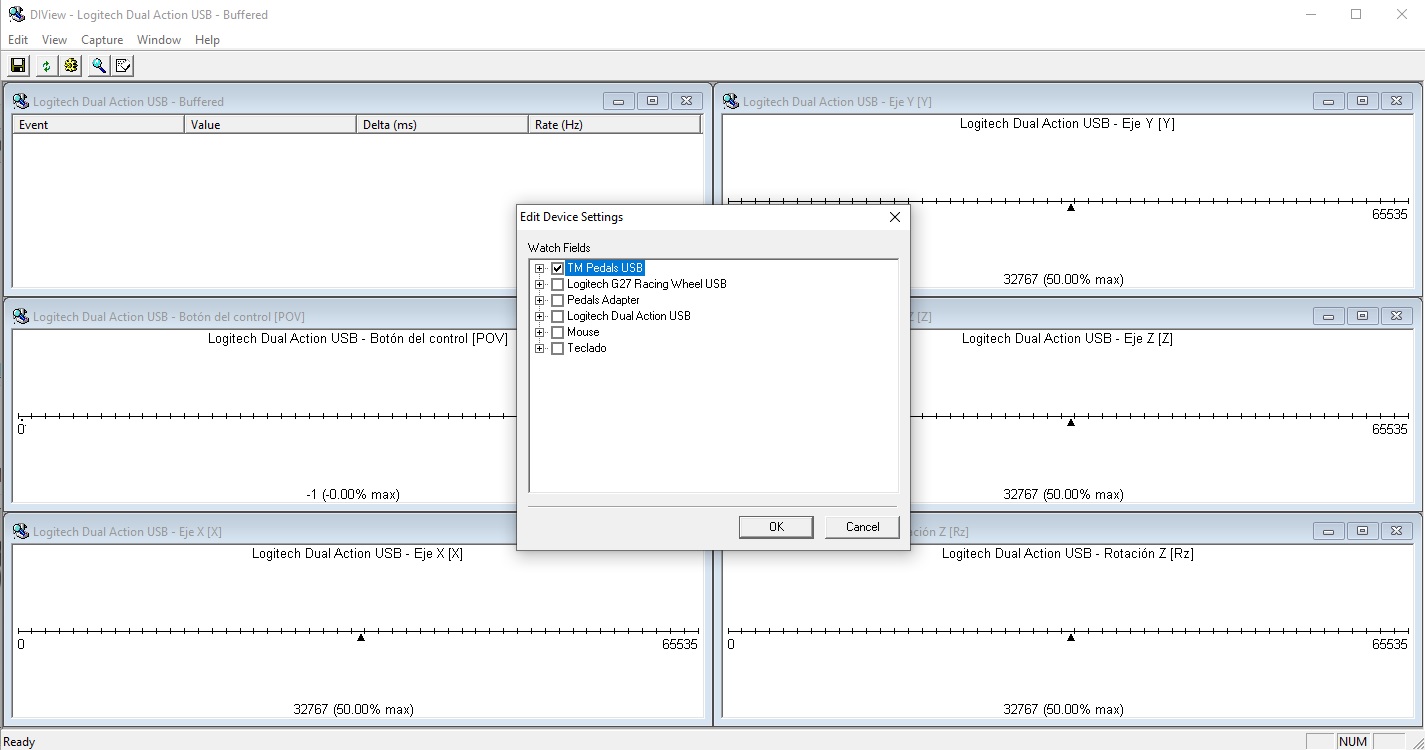Click the icon of the Botón del control [POV] window

click(x=21, y=316)
